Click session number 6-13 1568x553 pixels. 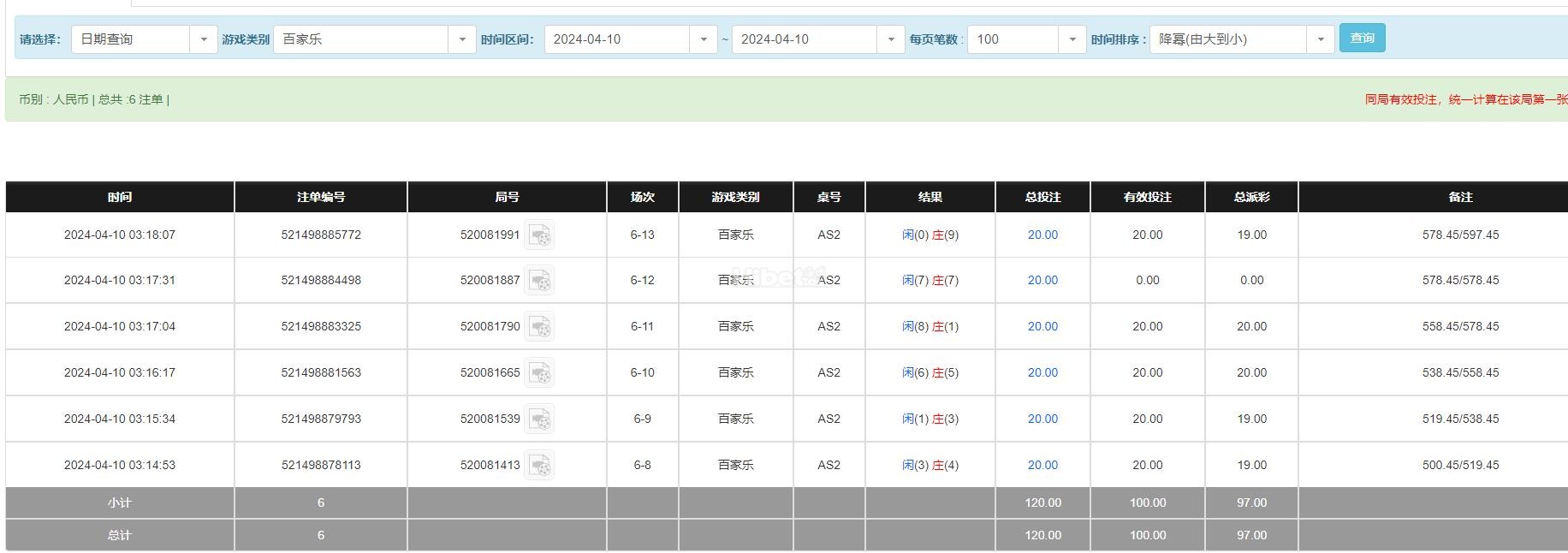pos(642,235)
